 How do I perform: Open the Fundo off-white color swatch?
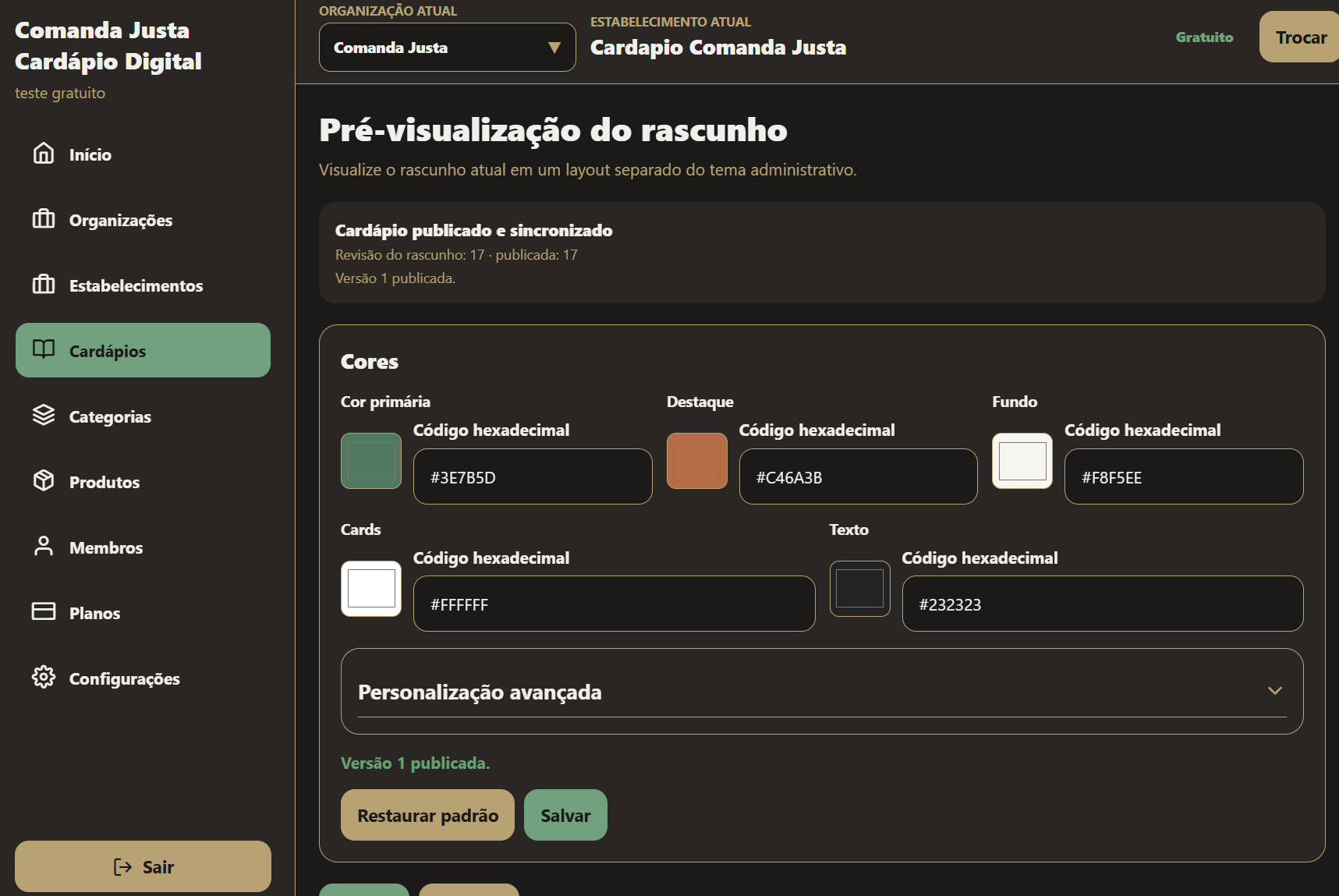click(x=1022, y=461)
